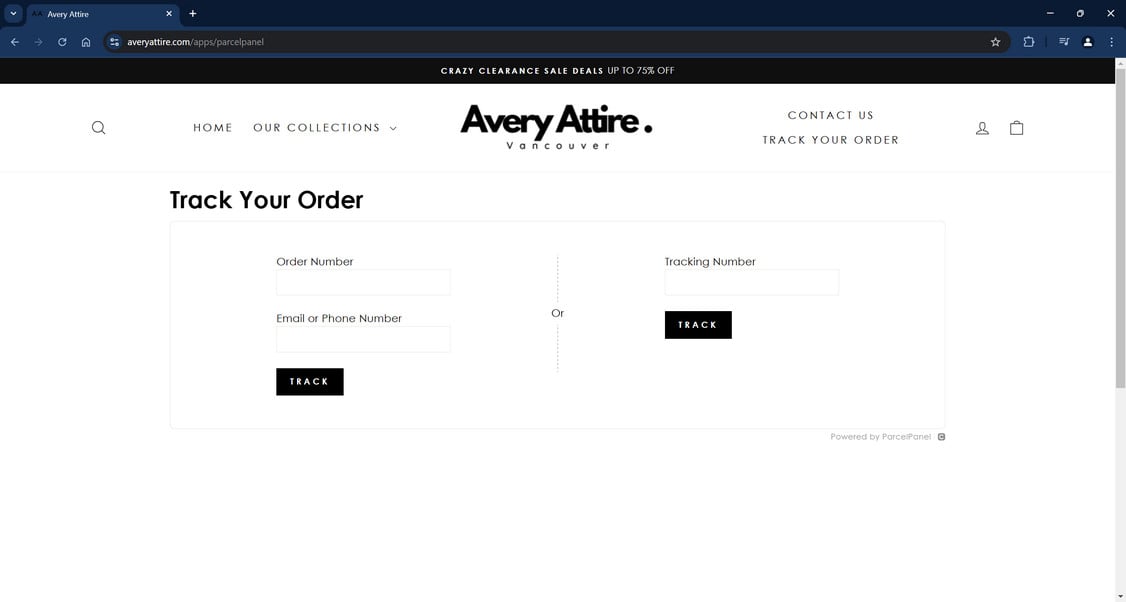The image size is (1126, 602).
Task: Open the site search magnifier icon
Action: tap(98, 128)
